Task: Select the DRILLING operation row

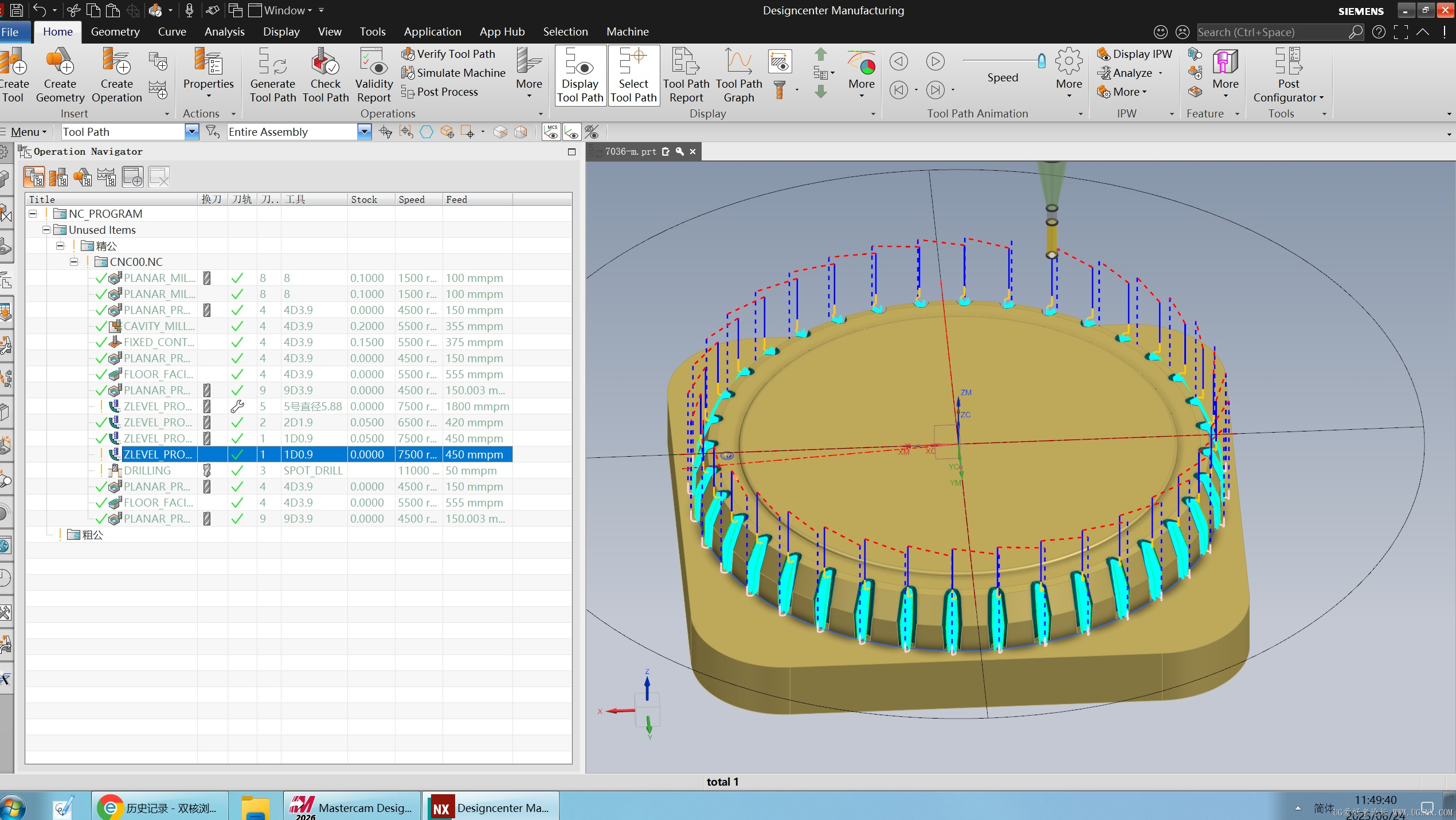Action: (x=268, y=470)
